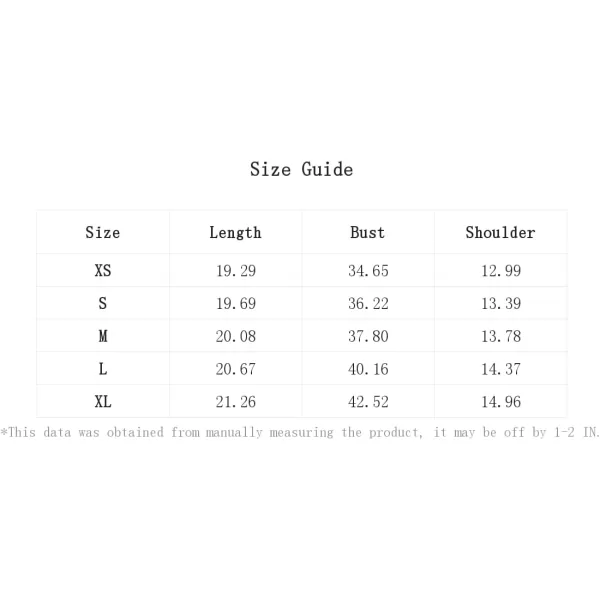Select the Shoulder column header
Screen dimensions: 600x600
pos(500,232)
